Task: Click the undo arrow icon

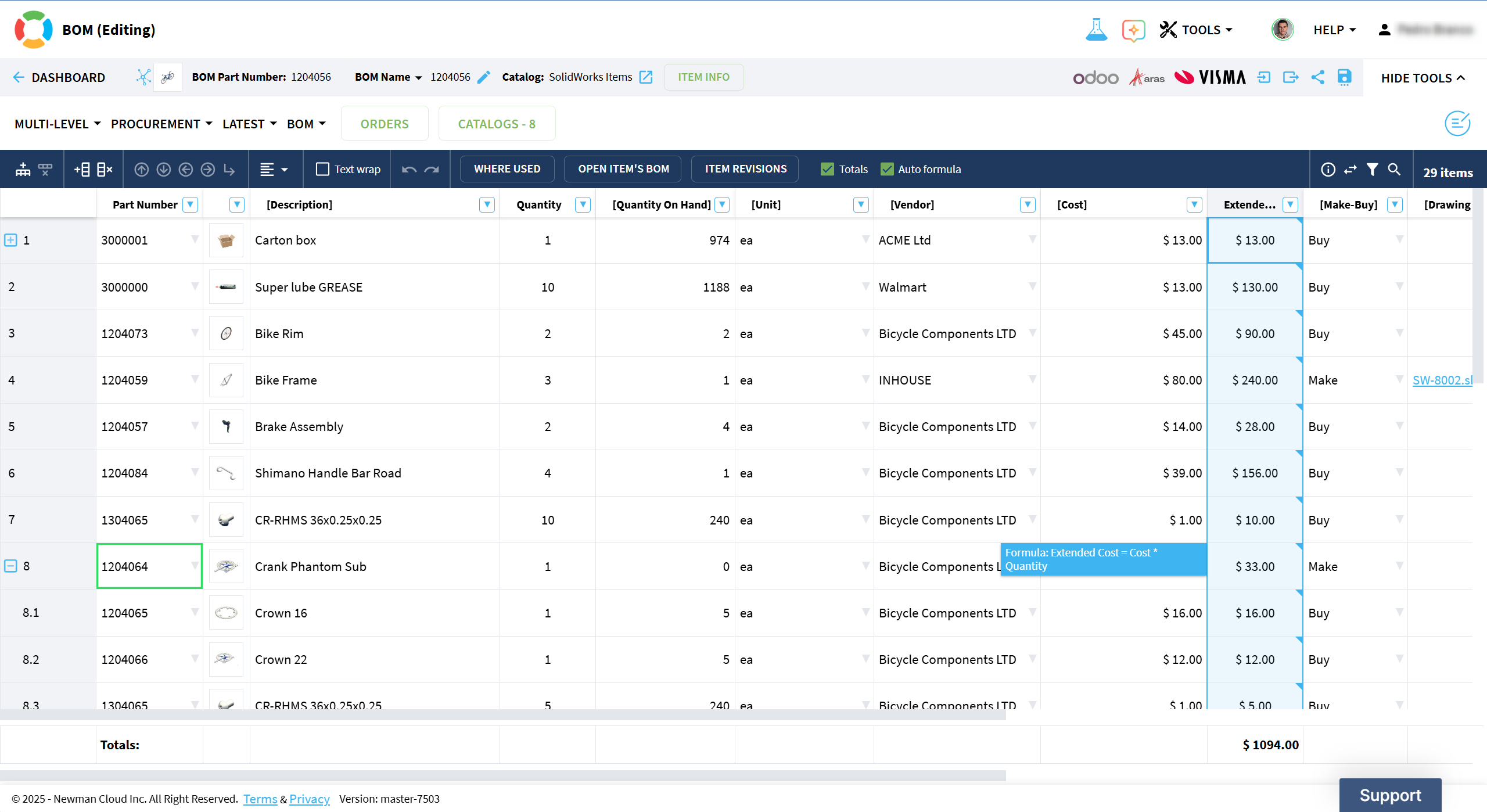Action: [x=409, y=169]
